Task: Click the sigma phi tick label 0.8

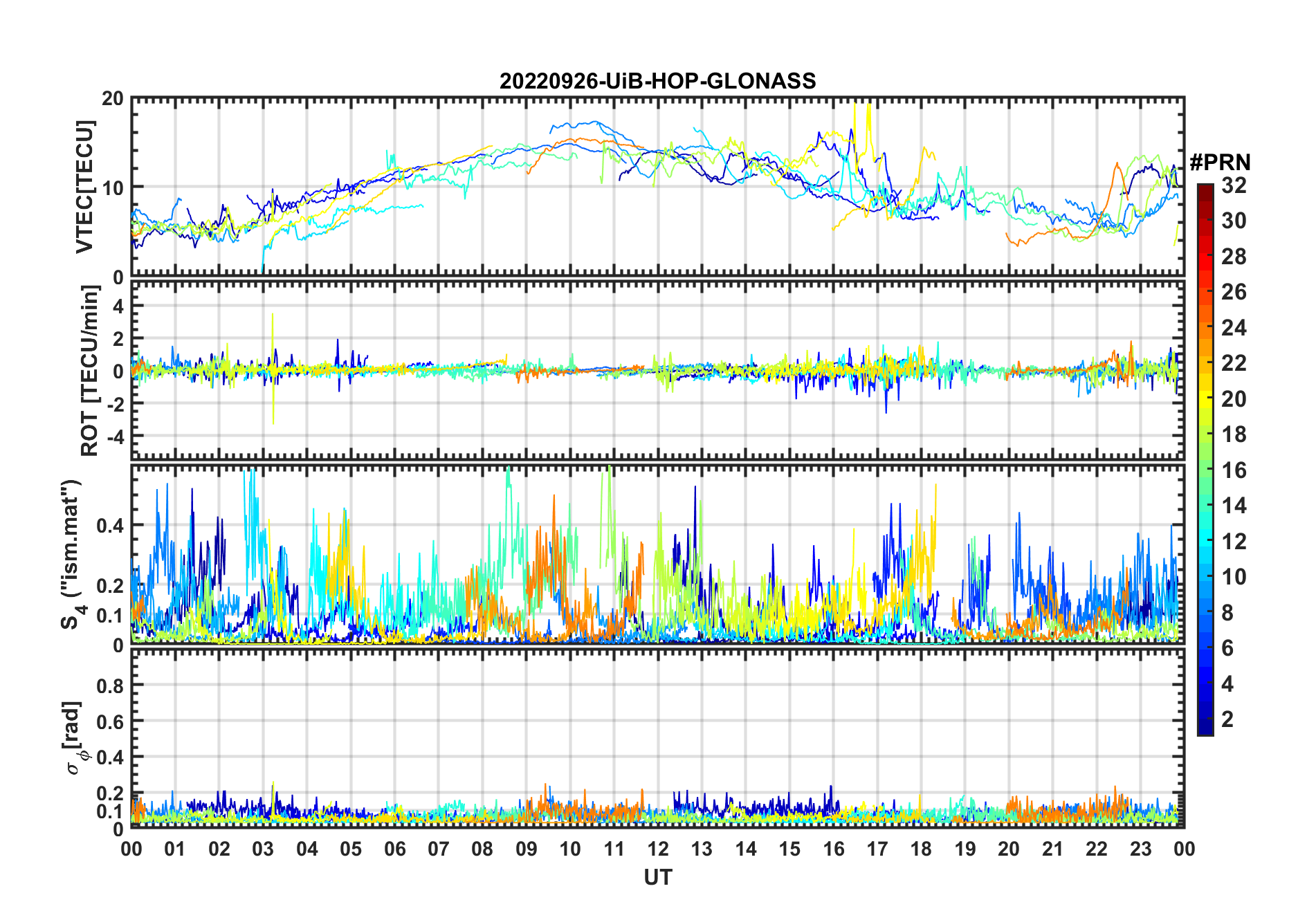Action: point(111,686)
